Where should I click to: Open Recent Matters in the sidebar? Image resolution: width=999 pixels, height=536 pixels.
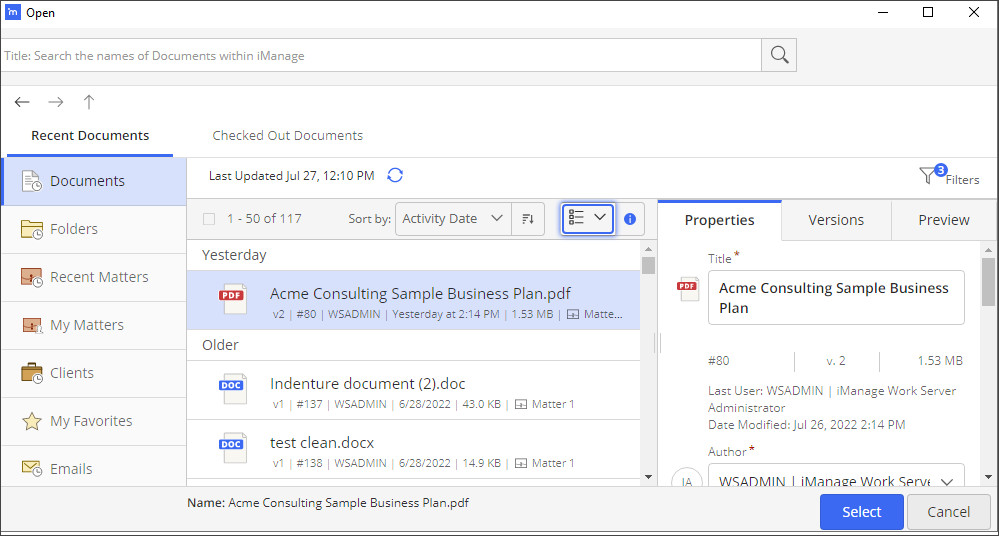coord(94,277)
